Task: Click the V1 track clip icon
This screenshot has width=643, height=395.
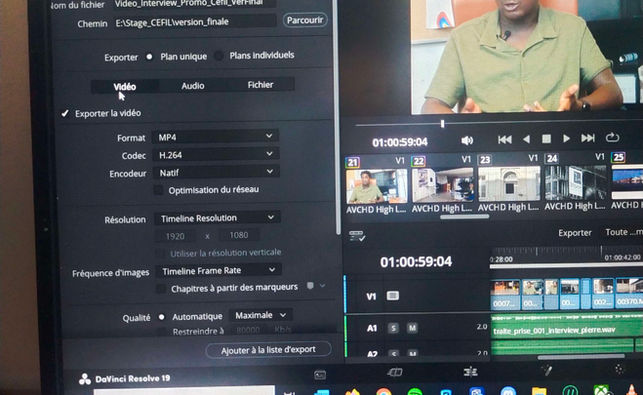Action: tap(392, 296)
